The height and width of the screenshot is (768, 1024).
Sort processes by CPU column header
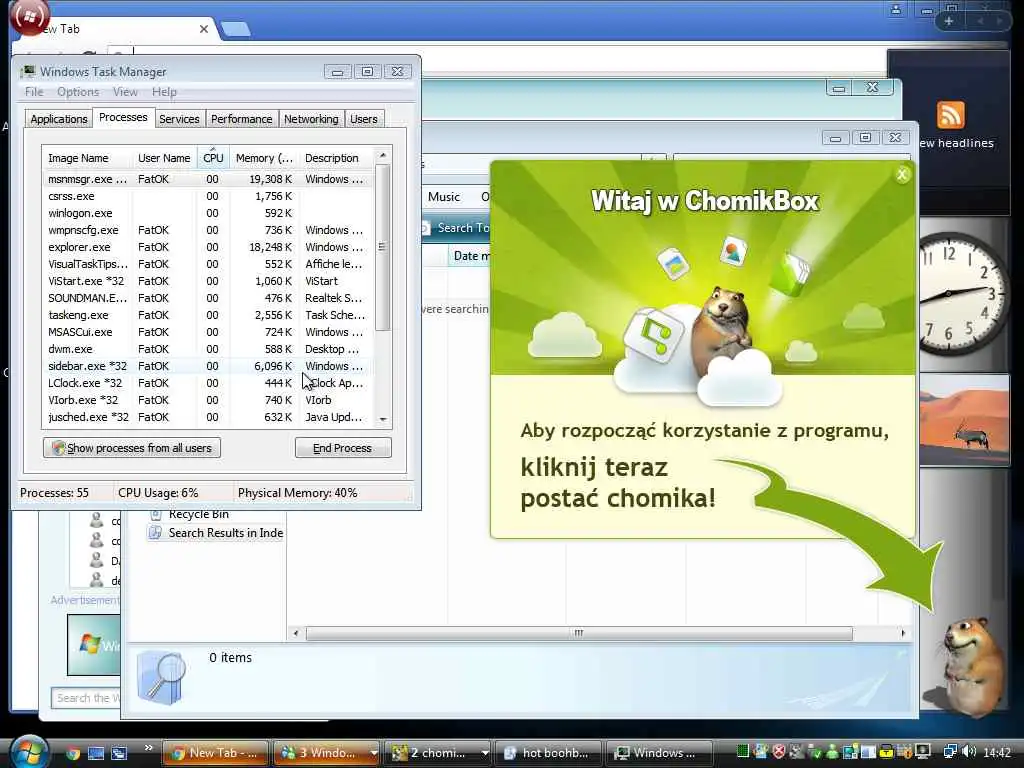213,158
